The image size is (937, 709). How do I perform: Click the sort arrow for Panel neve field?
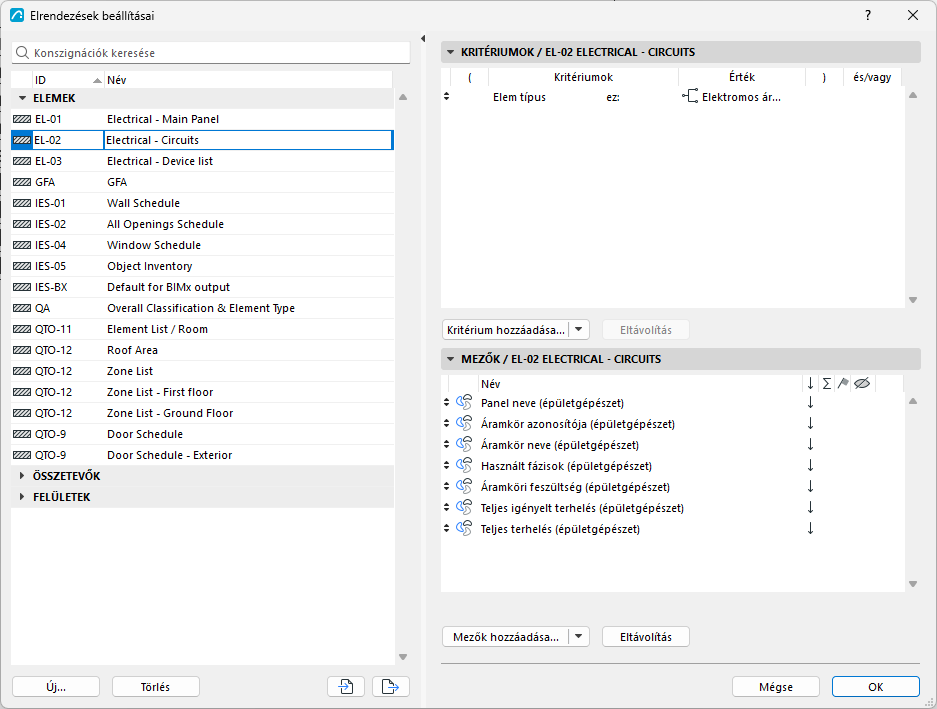point(810,402)
